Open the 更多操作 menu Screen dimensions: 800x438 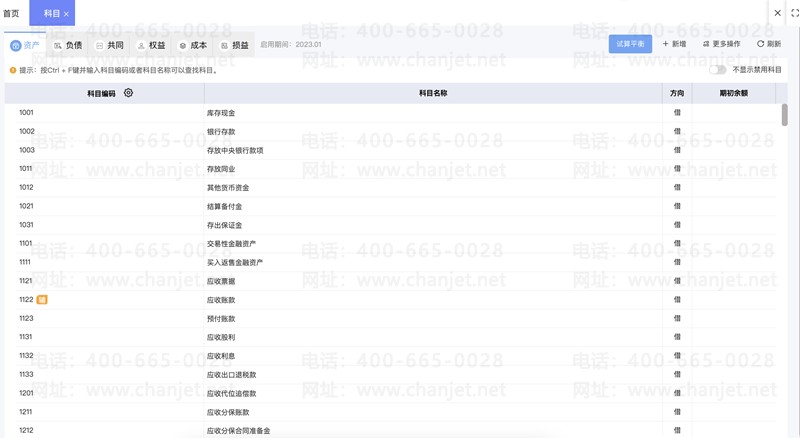[x=721, y=44]
